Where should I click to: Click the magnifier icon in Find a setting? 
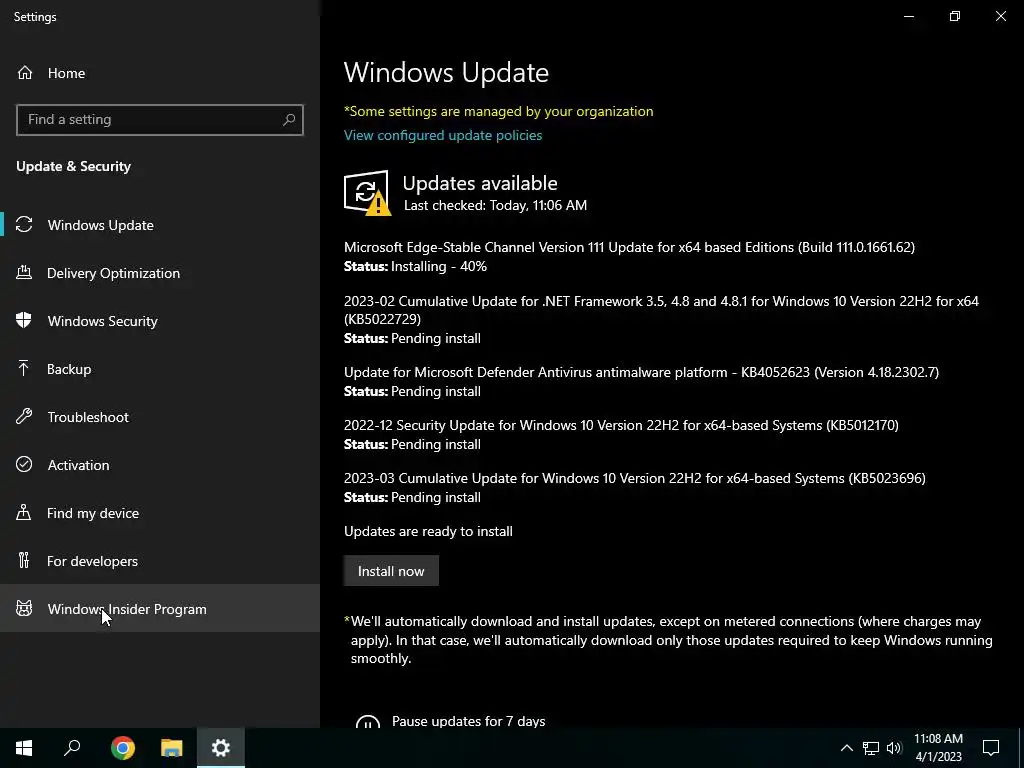[289, 120]
